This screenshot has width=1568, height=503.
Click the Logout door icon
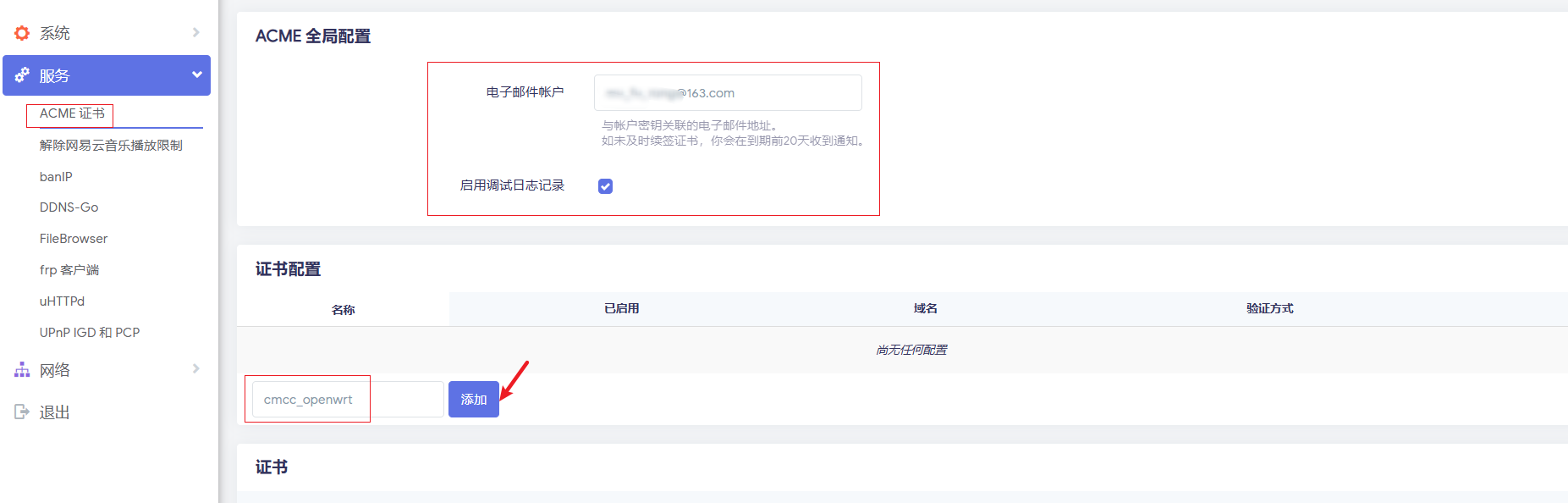tap(22, 412)
